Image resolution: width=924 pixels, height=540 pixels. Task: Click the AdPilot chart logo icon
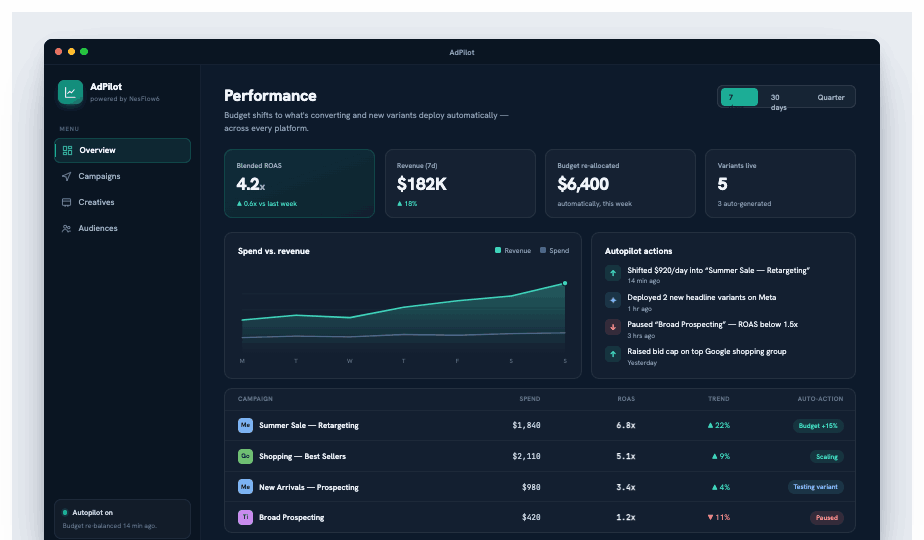[70, 92]
